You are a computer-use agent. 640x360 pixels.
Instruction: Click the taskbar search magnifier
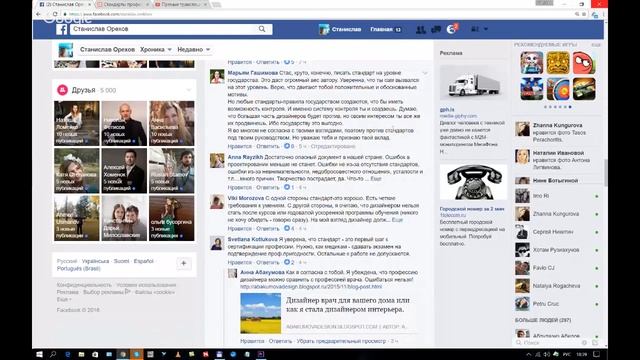[53, 354]
